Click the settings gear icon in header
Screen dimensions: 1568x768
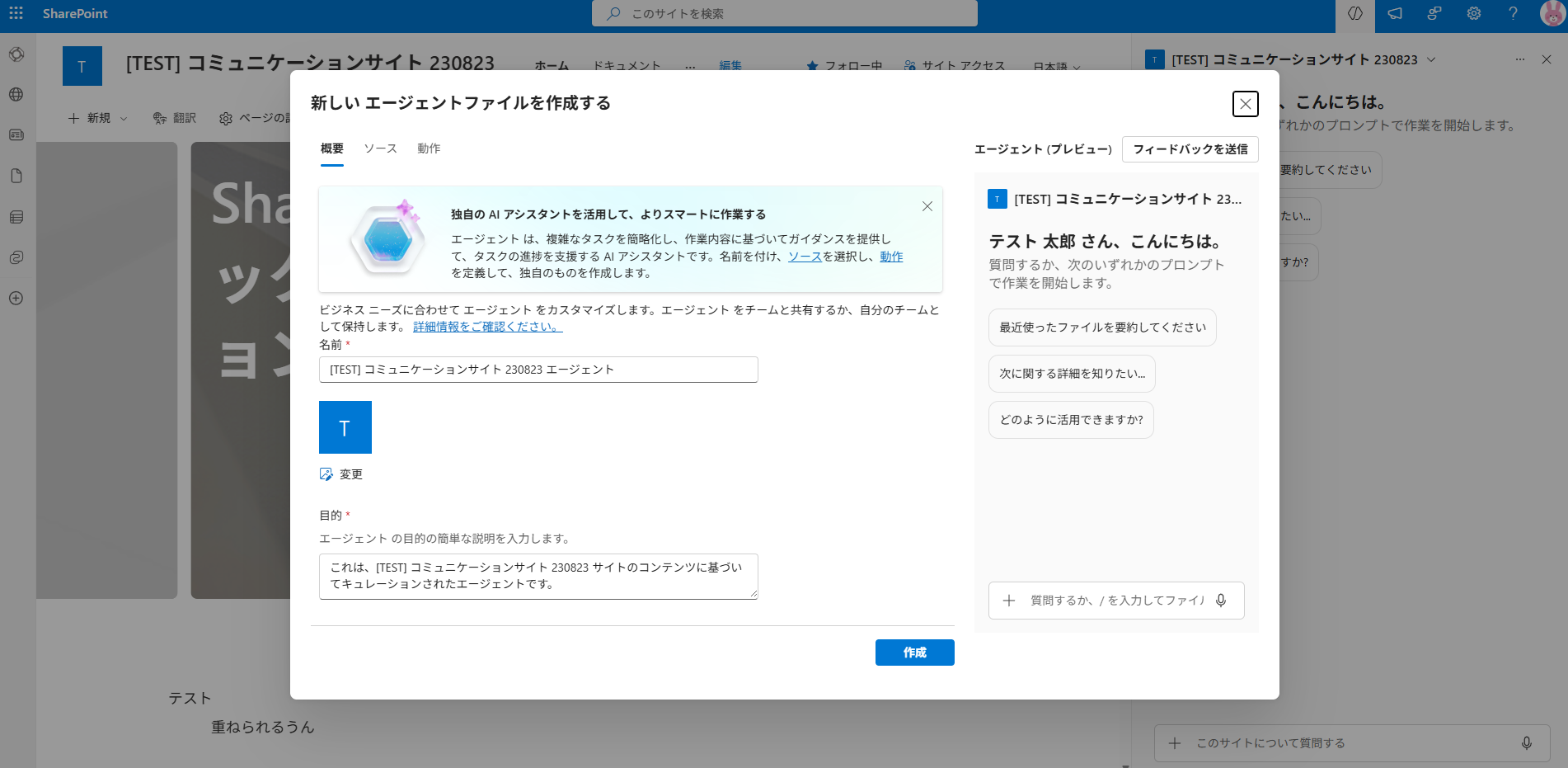click(x=1473, y=13)
